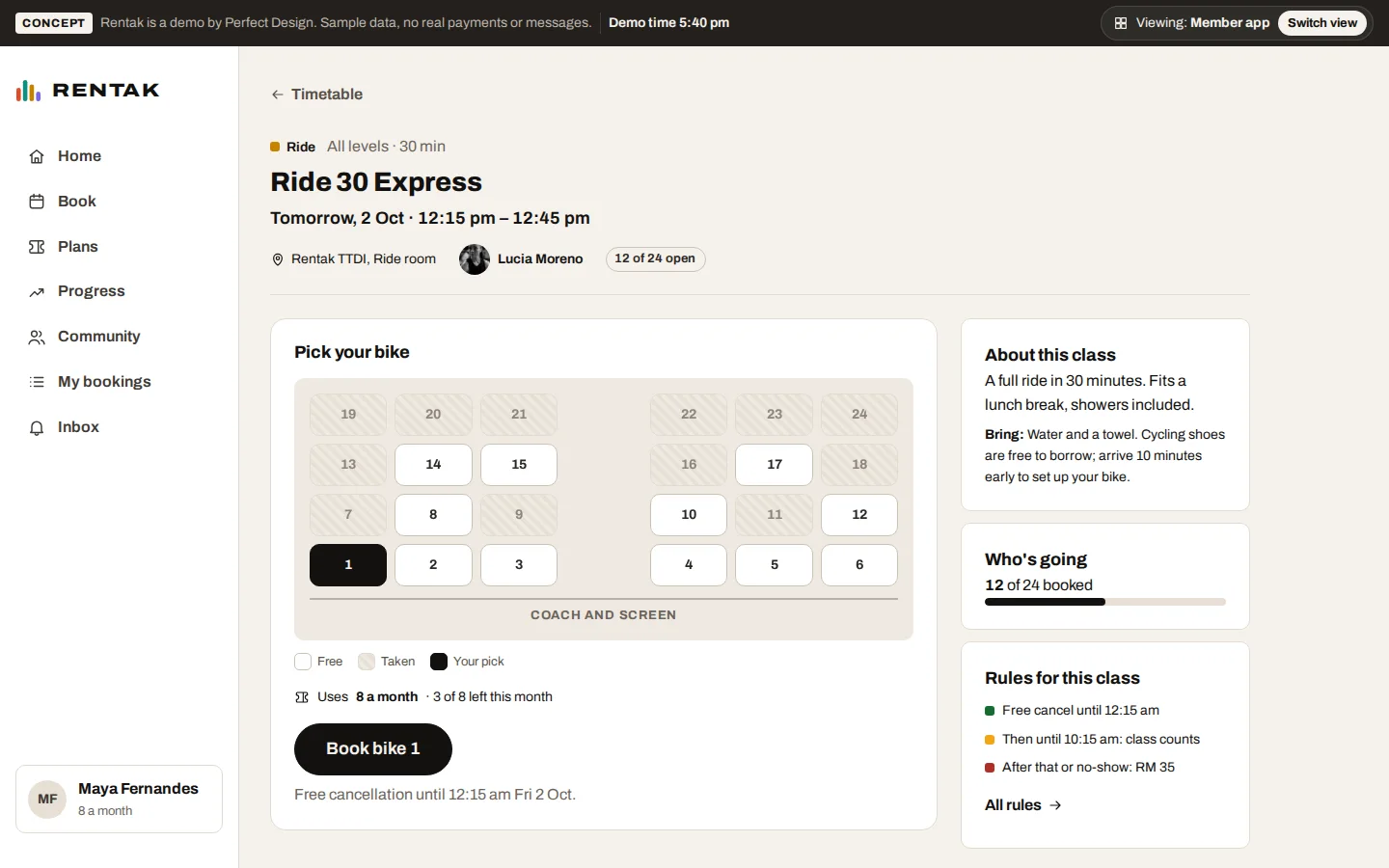Choose bike 6 seat
This screenshot has height=868, width=1389.
[x=859, y=565]
